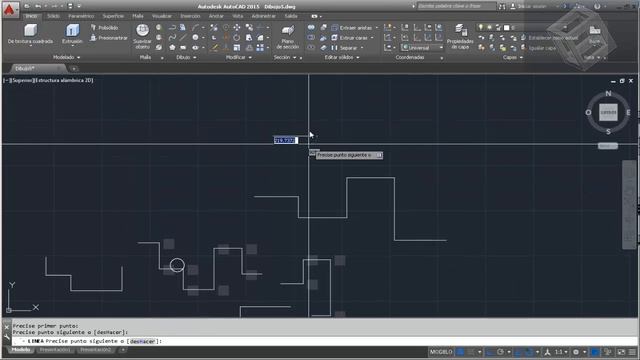This screenshot has width=640, height=360.
Task: Select the Plano de sección tool
Action: (x=288, y=37)
